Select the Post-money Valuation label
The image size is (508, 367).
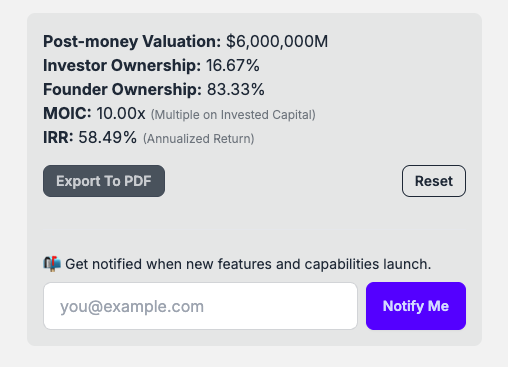132,42
